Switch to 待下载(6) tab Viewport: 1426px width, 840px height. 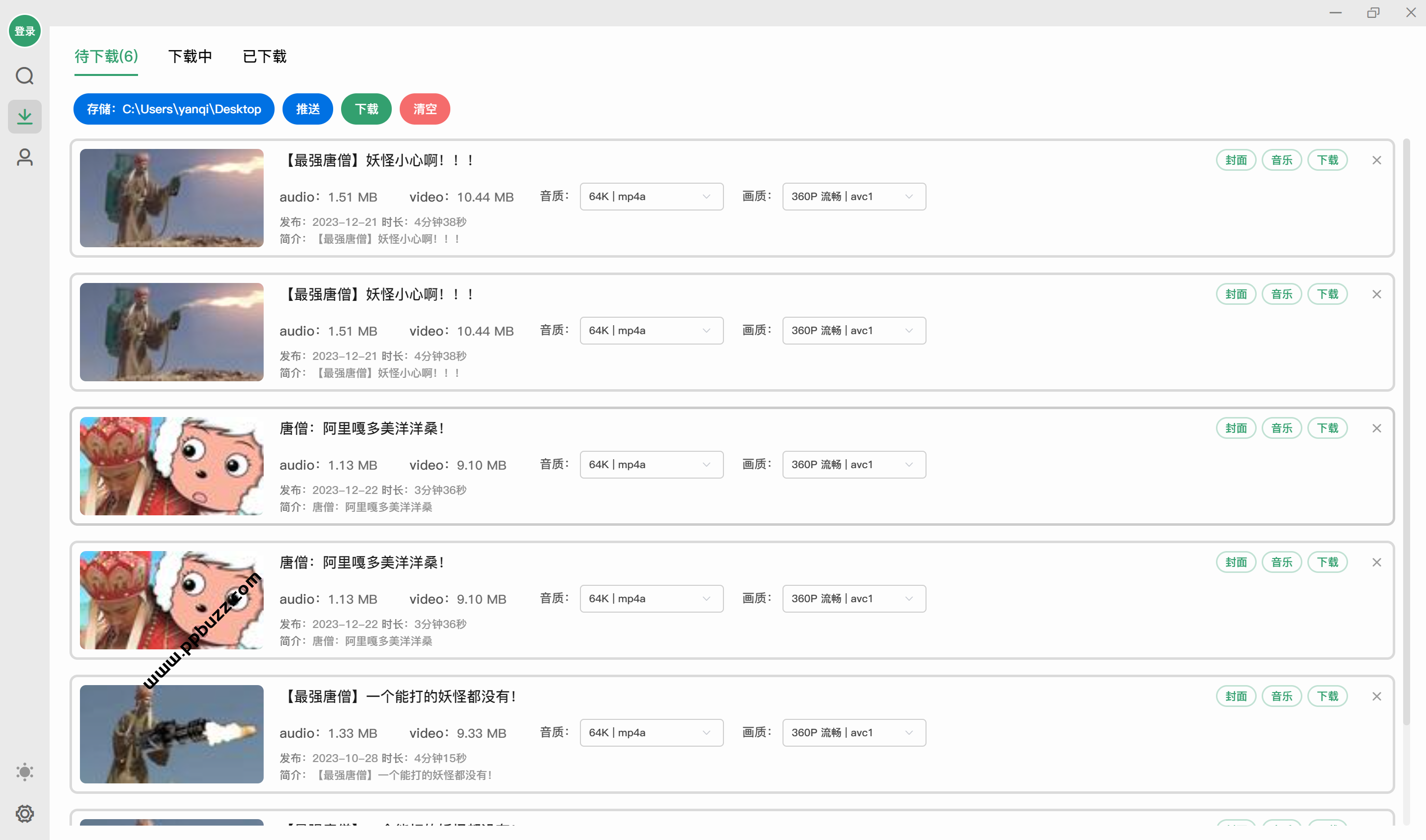pyautogui.click(x=106, y=57)
